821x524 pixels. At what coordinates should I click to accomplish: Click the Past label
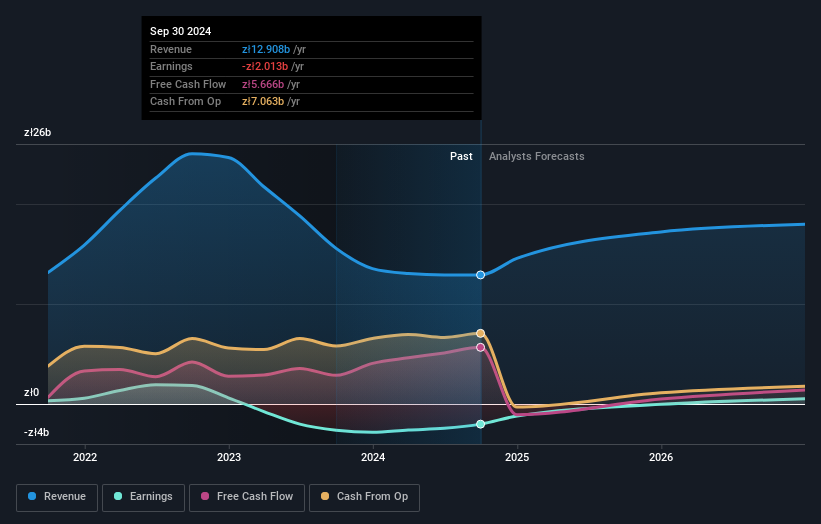coord(461,156)
